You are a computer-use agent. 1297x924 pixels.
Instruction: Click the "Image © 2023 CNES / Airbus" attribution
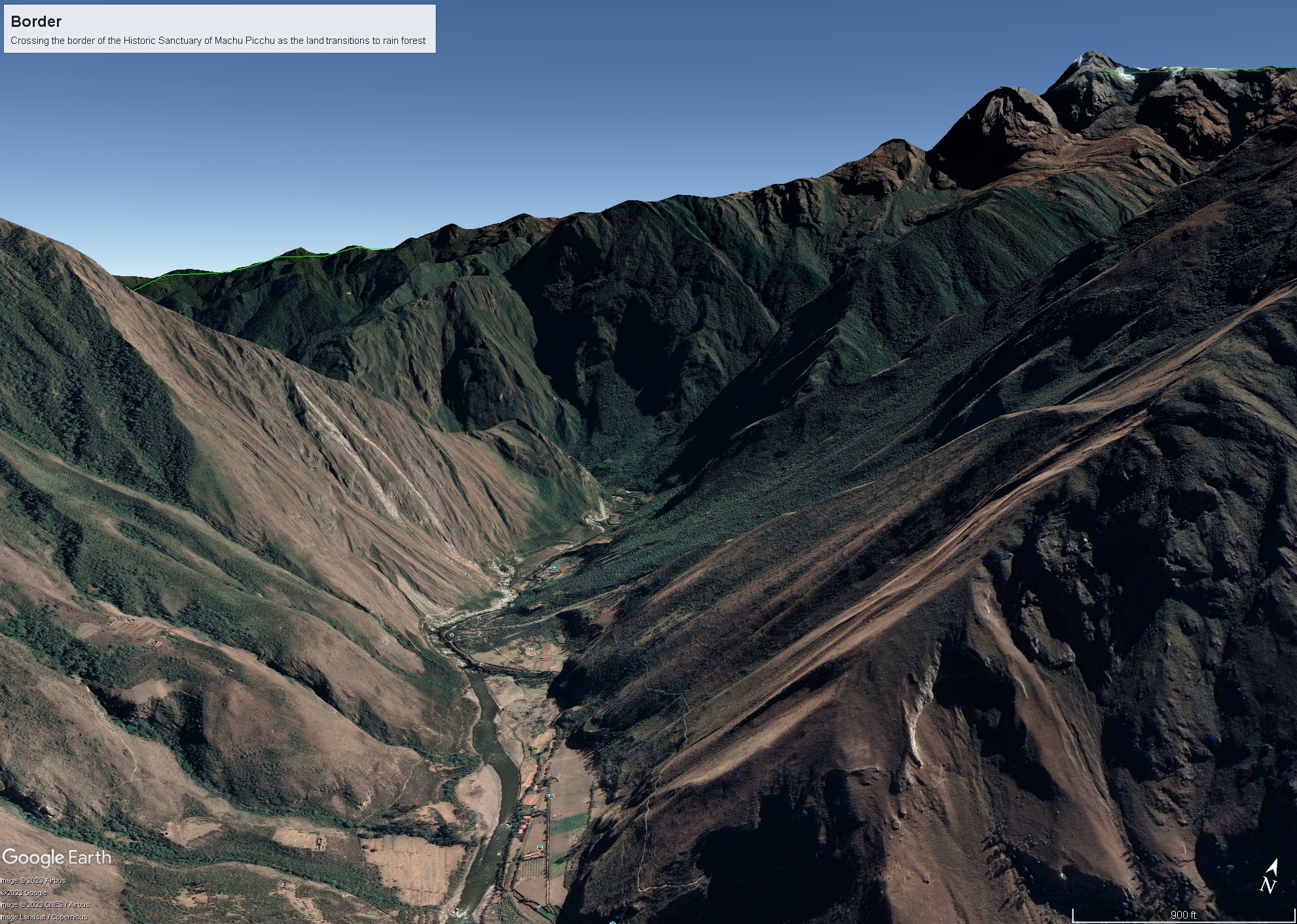pos(45,905)
